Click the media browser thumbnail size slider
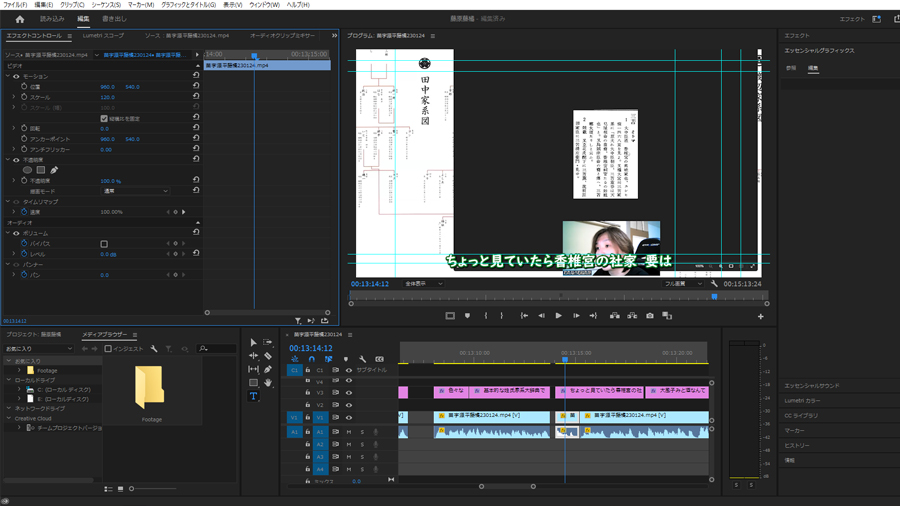The height and width of the screenshot is (506, 900). 131,489
